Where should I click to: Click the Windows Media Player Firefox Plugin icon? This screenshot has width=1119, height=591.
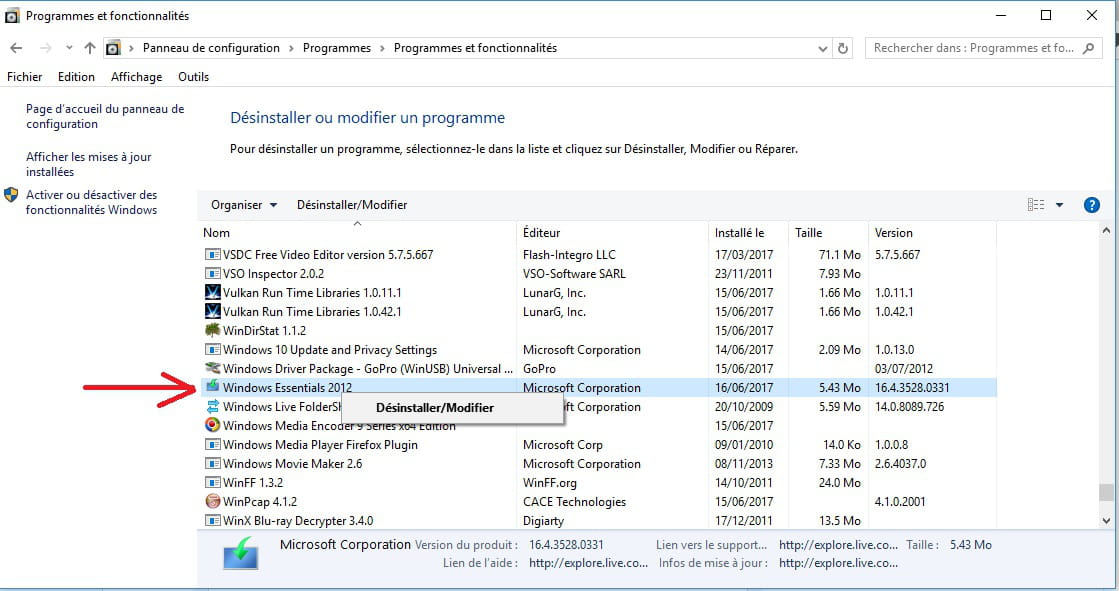click(x=212, y=445)
